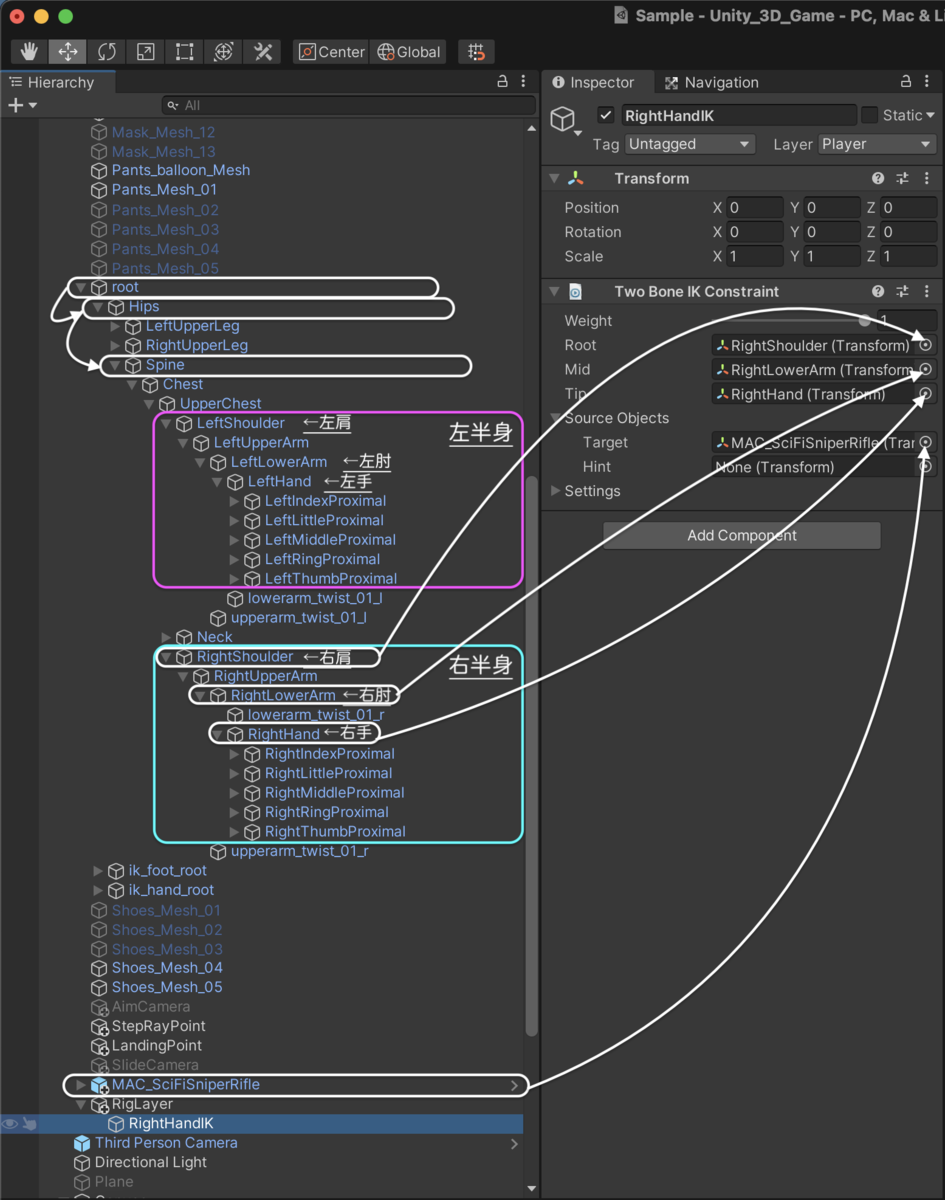The height and width of the screenshot is (1200, 945).
Task: Click the Add Component button
Action: (x=741, y=535)
